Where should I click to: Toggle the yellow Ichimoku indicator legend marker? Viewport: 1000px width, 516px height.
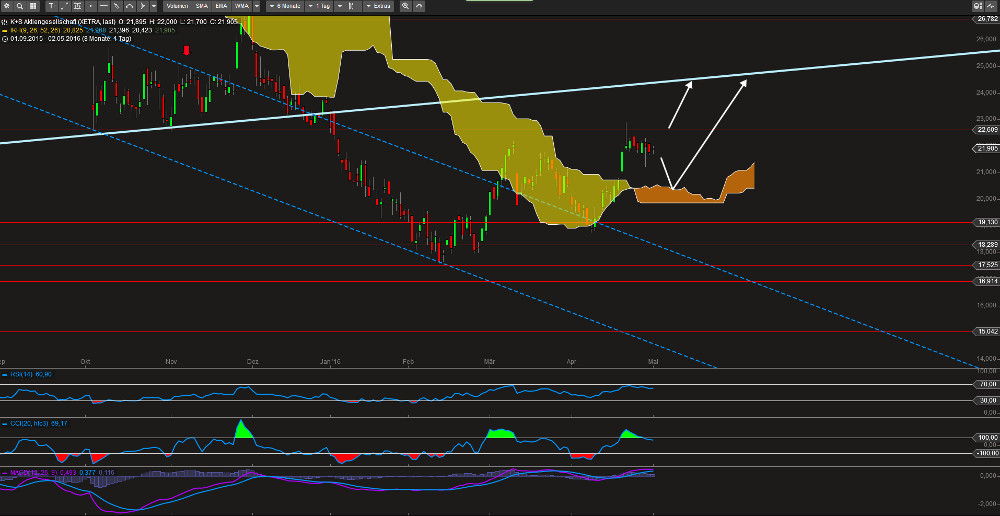point(4,30)
